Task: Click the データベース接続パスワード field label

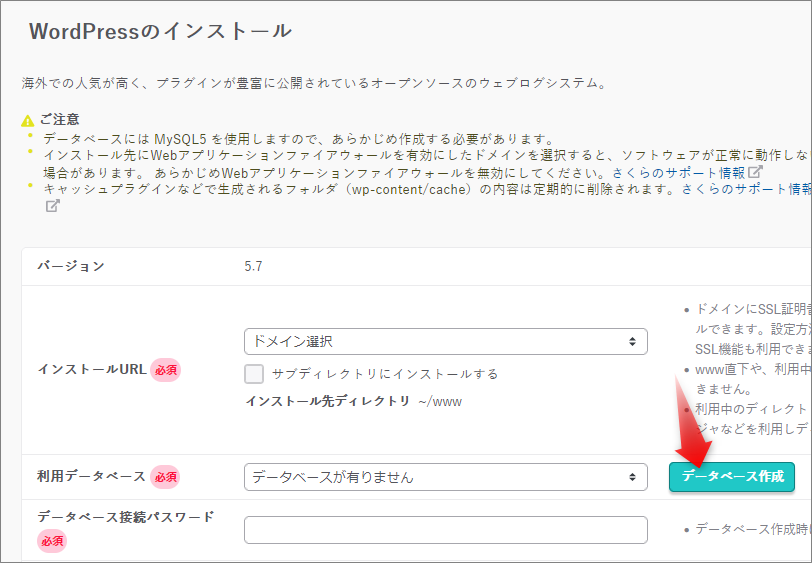Action: tap(126, 517)
